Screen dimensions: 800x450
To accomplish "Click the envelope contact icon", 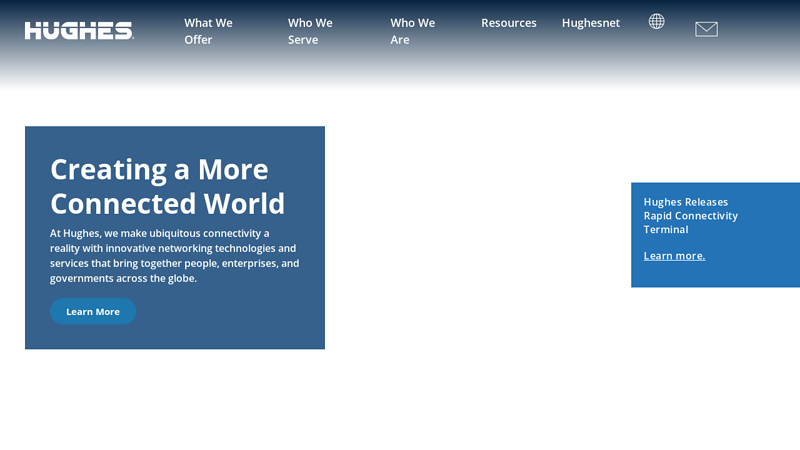I will pos(706,29).
